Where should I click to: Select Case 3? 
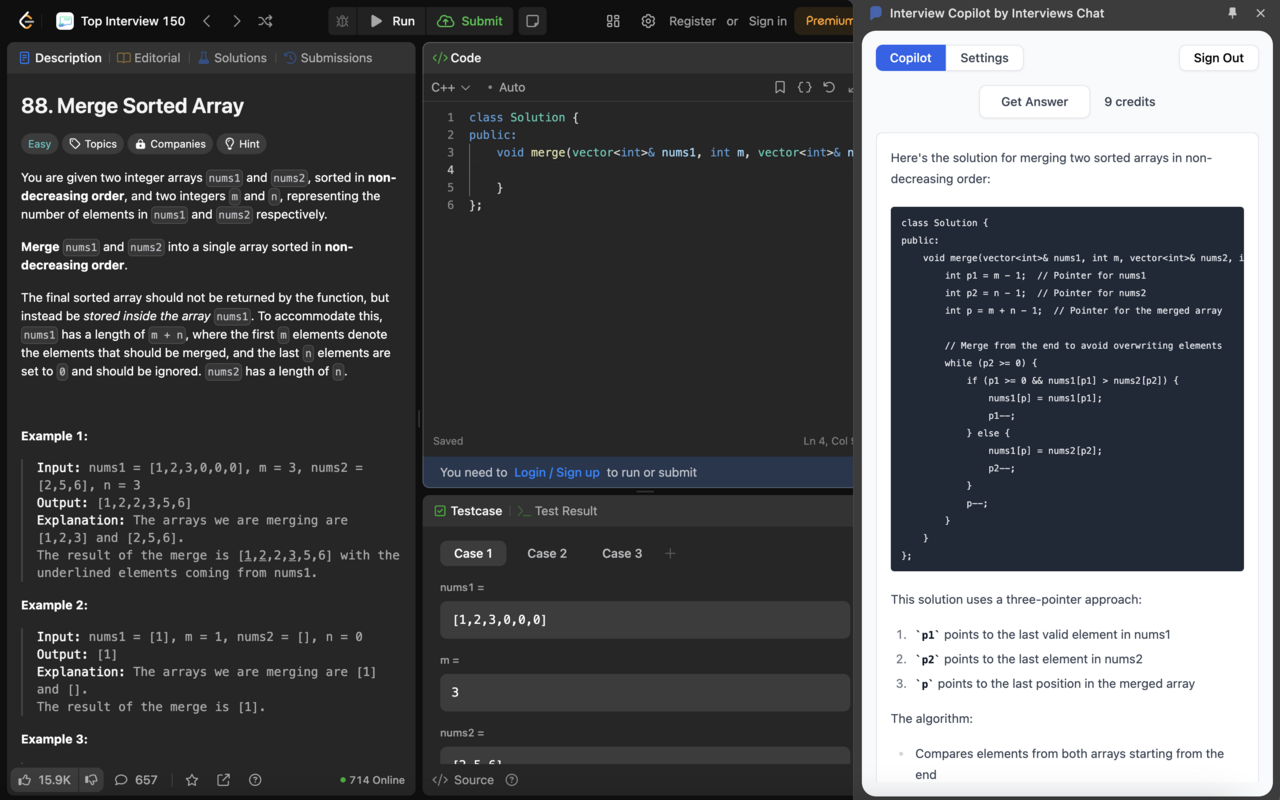(622, 553)
